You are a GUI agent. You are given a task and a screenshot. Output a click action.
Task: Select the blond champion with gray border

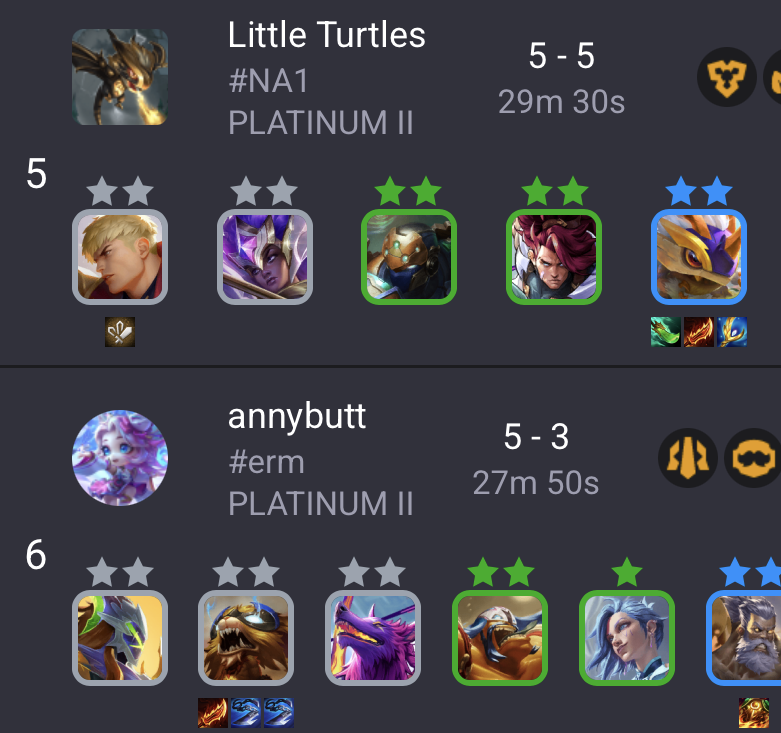click(x=120, y=256)
